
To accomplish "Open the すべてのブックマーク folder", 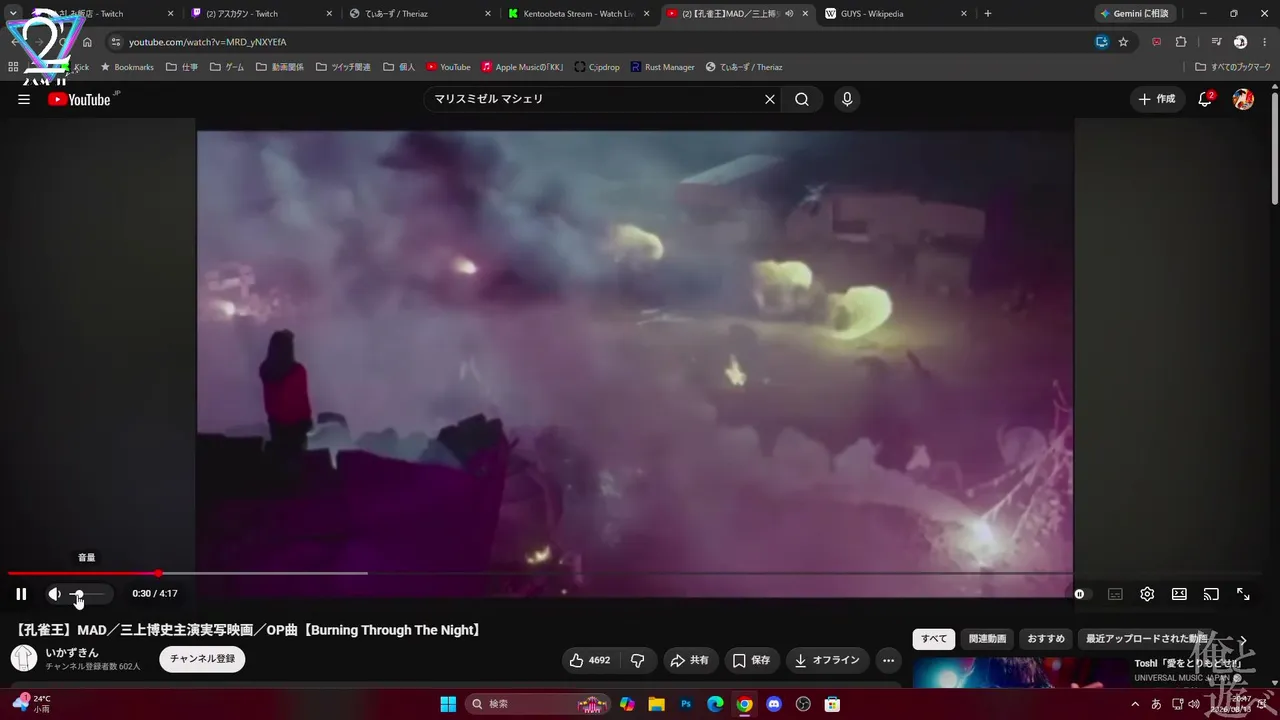I will coord(1233,67).
